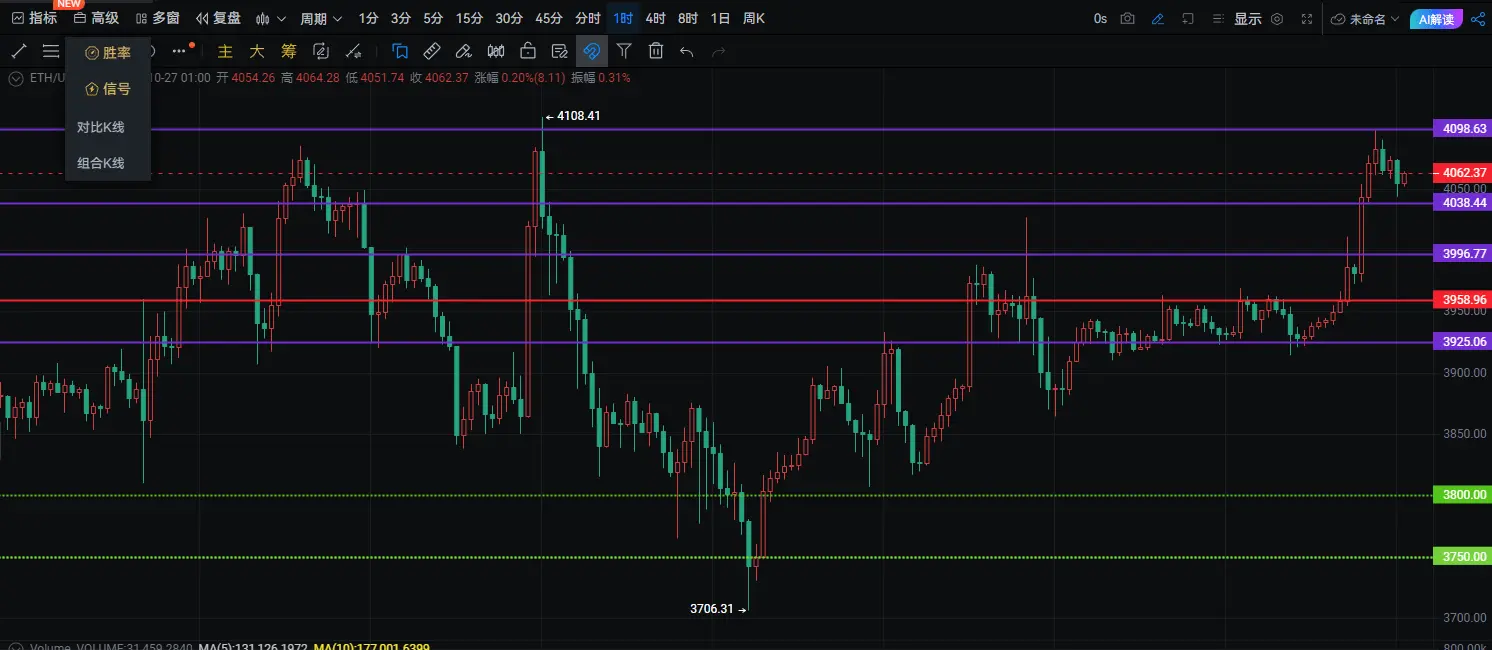This screenshot has width=1492, height=650.
Task: Open the filter funnel tool
Action: (x=624, y=51)
